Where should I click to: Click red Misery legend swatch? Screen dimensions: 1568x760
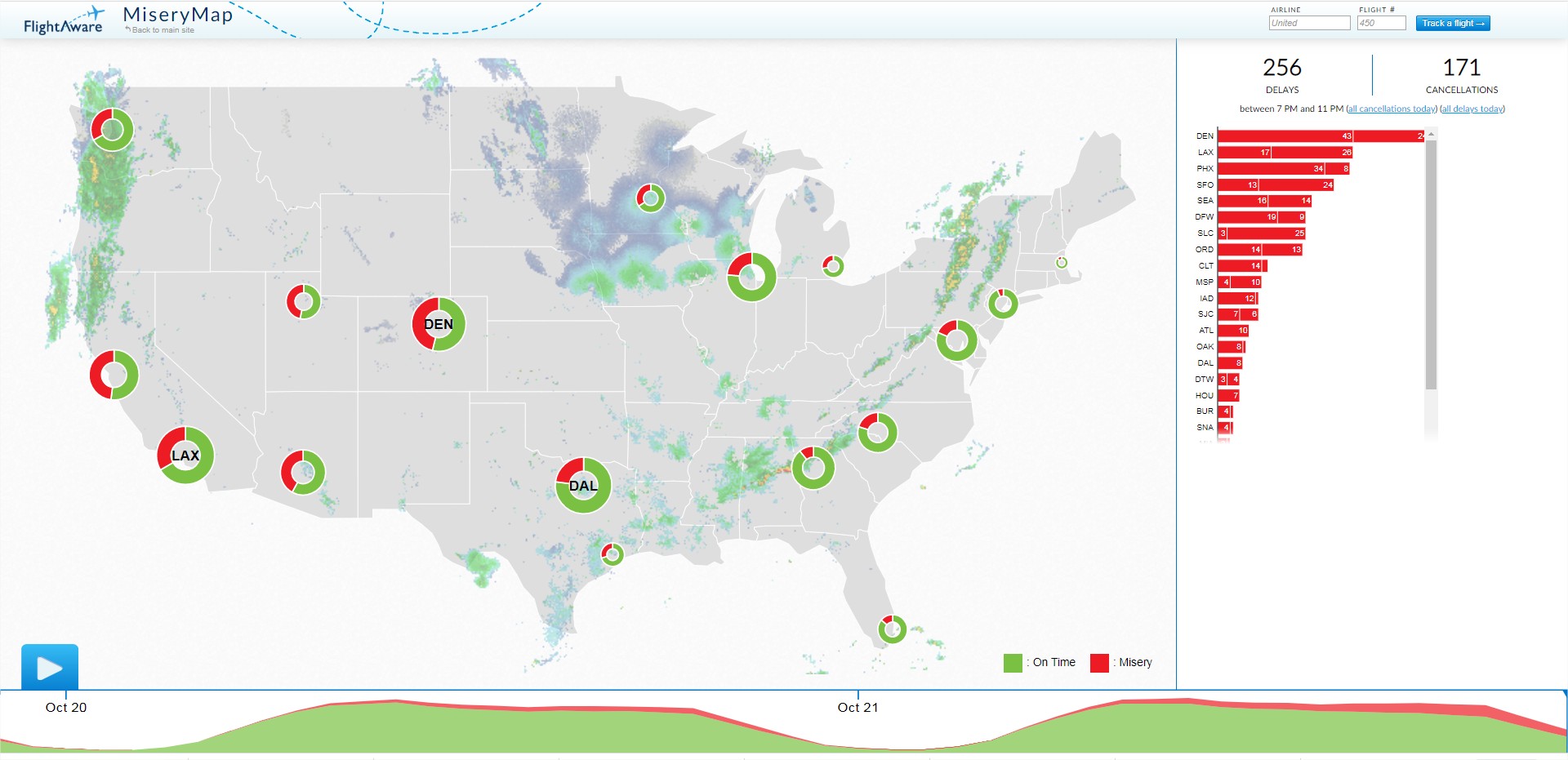click(x=1099, y=663)
